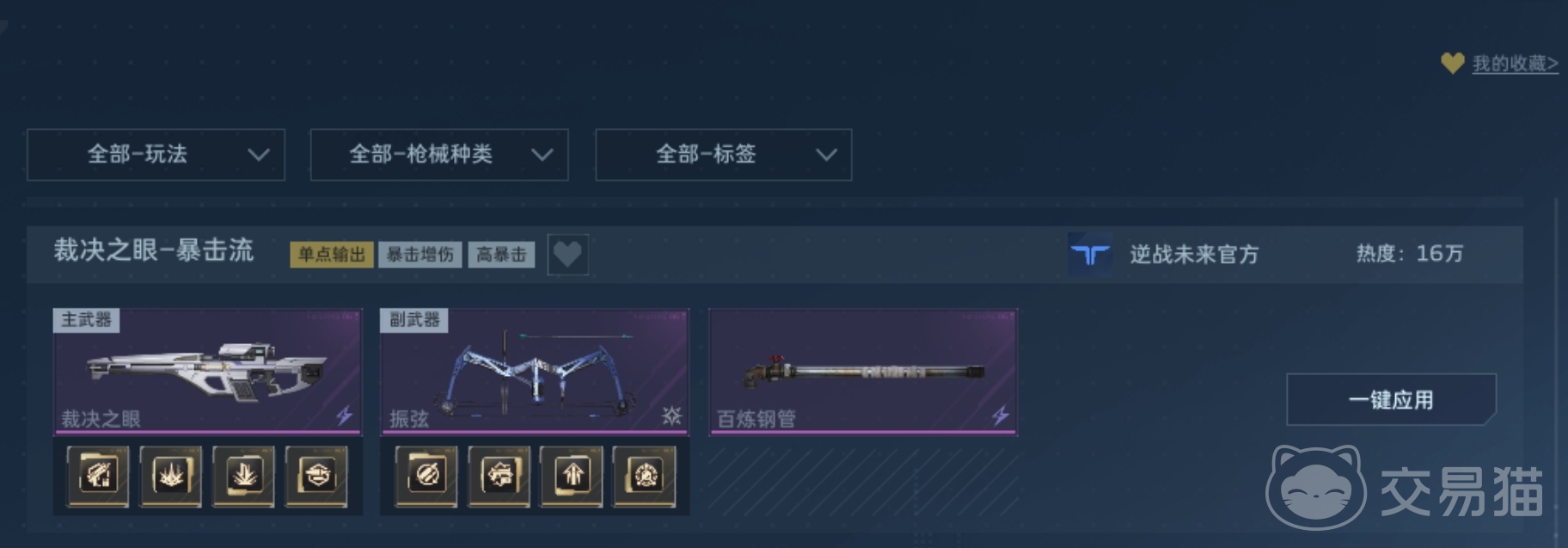
Task: Select the round emblem plugin under 振弦
Action: pos(645,475)
